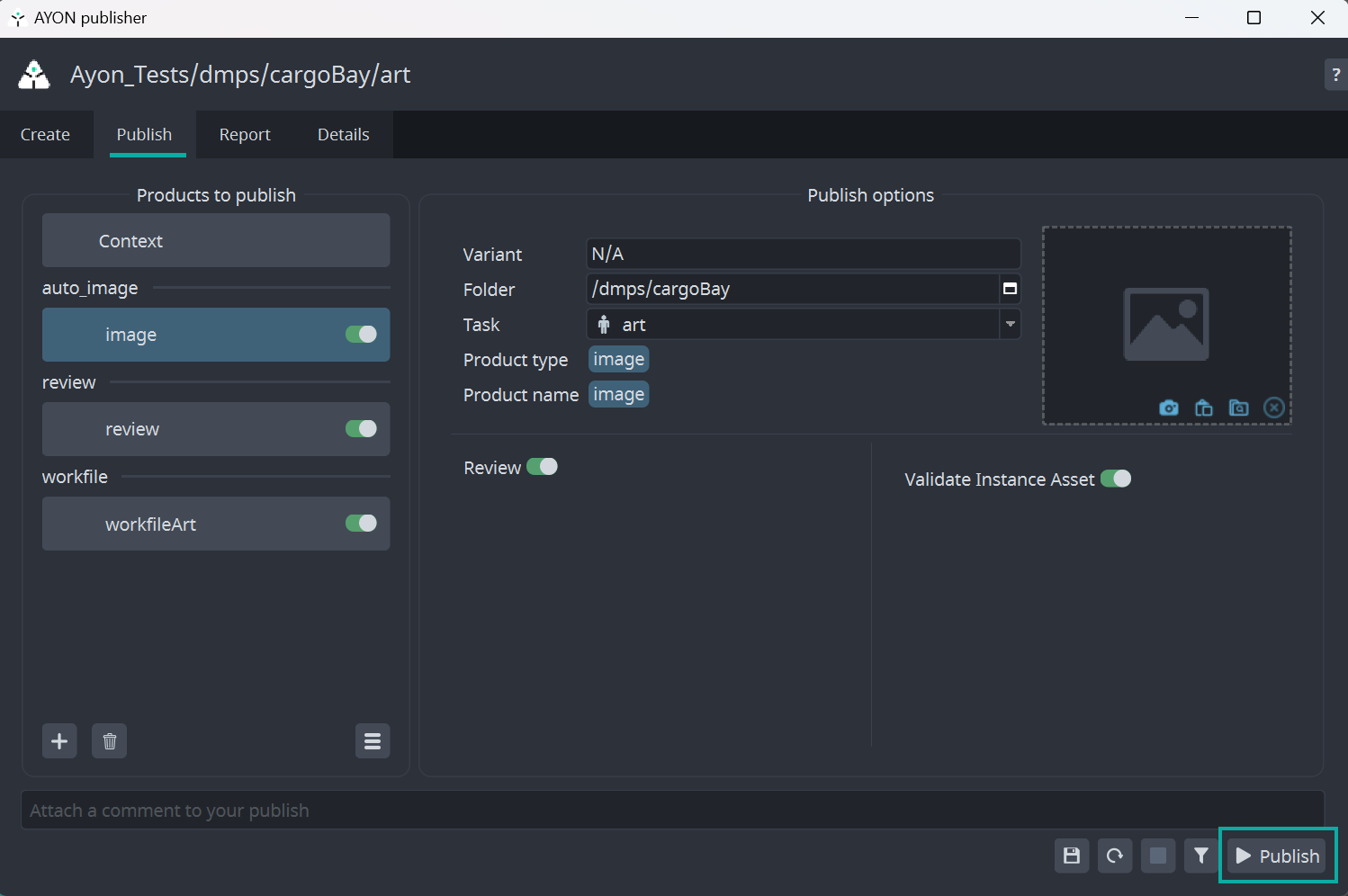The width and height of the screenshot is (1348, 896).
Task: Clear the thumbnail with the X icon
Action: (x=1273, y=408)
